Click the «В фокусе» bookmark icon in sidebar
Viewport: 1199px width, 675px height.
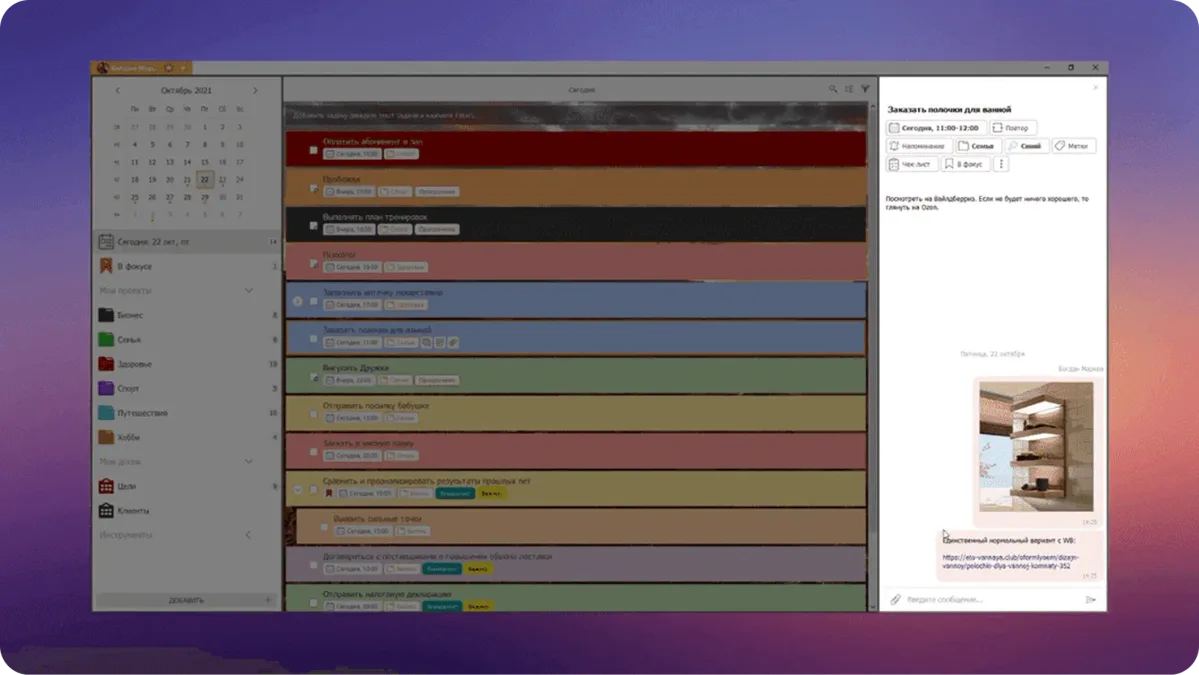[106, 266]
